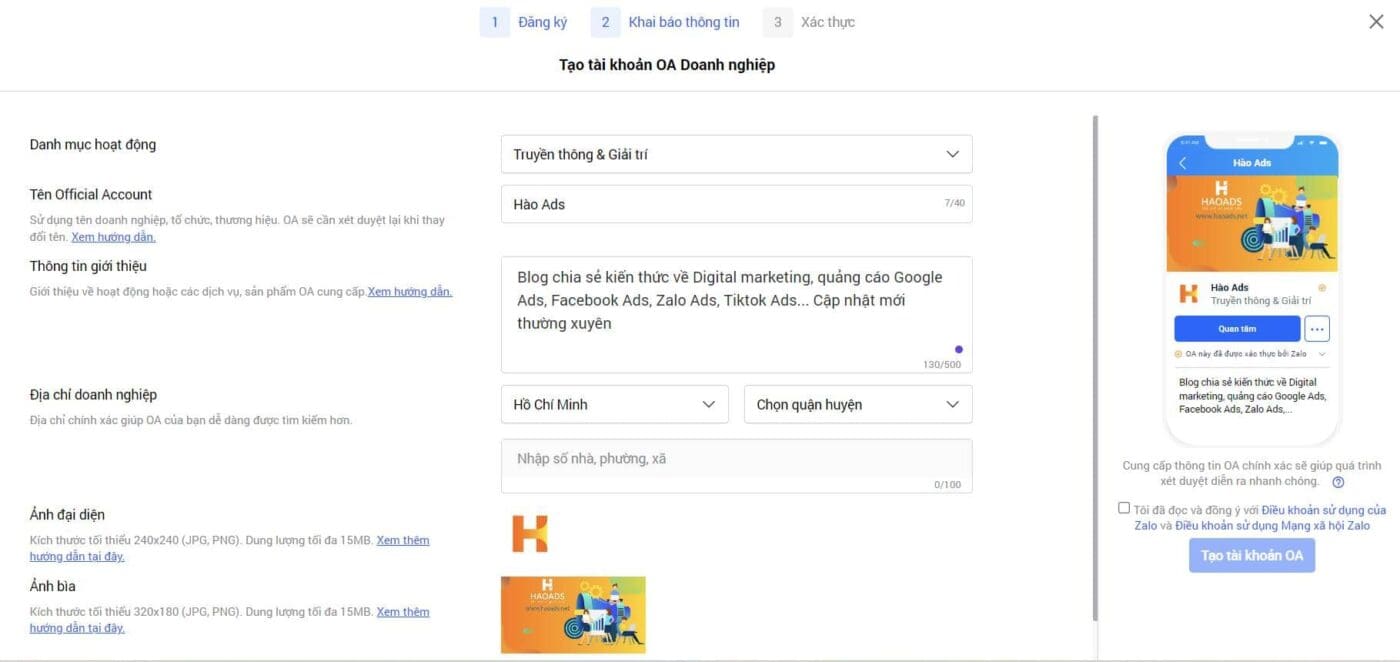Click the step 1 number badge
This screenshot has width=1400, height=662.
pyautogui.click(x=494, y=22)
